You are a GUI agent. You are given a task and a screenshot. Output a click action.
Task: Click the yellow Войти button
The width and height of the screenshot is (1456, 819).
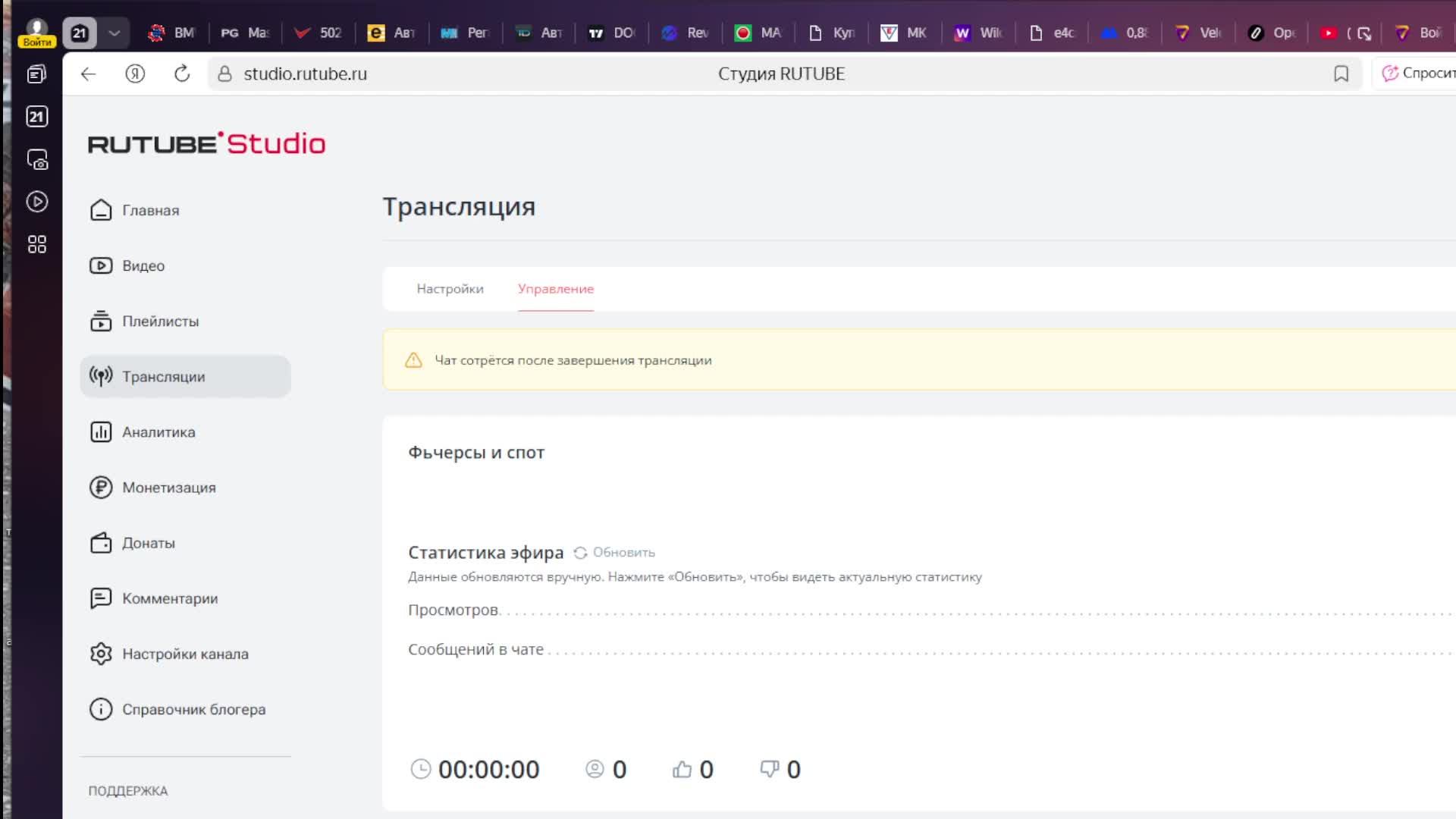point(36,40)
